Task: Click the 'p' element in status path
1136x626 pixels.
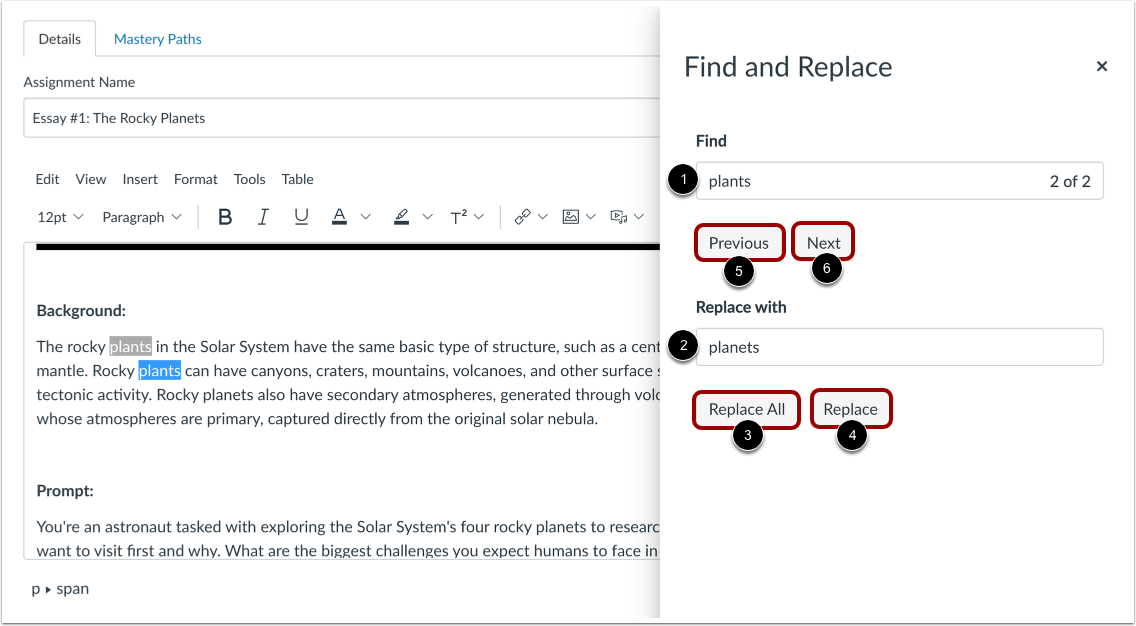Action: click(36, 588)
